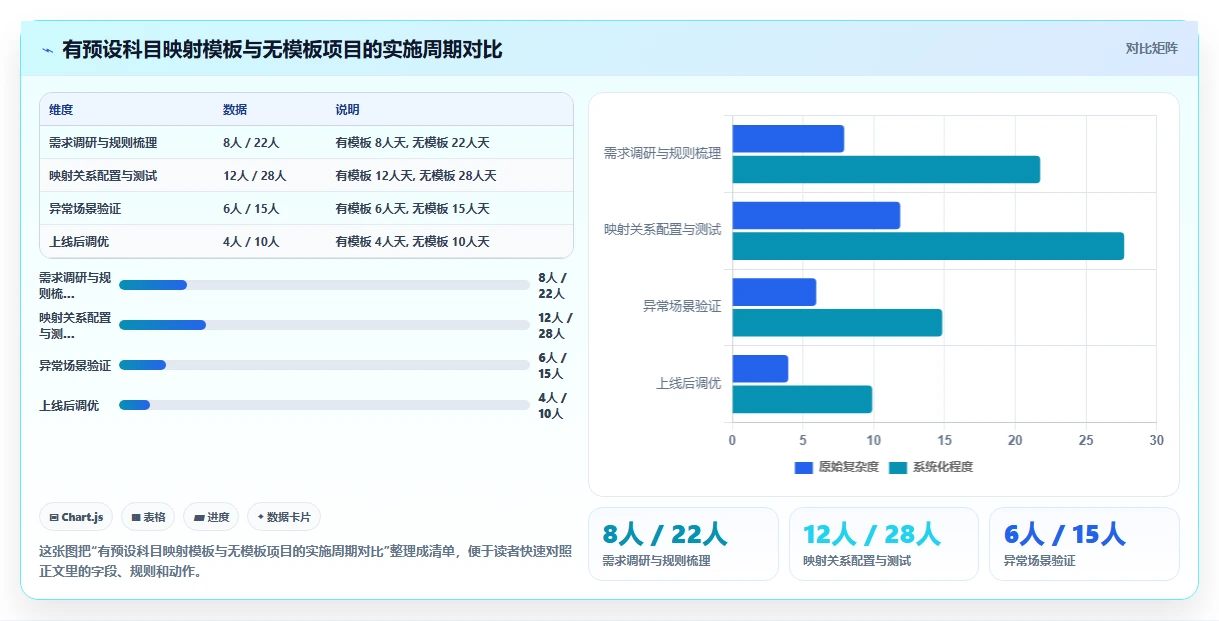Click the 数据 column header
The width and height of the screenshot is (1219, 621).
[235, 110]
